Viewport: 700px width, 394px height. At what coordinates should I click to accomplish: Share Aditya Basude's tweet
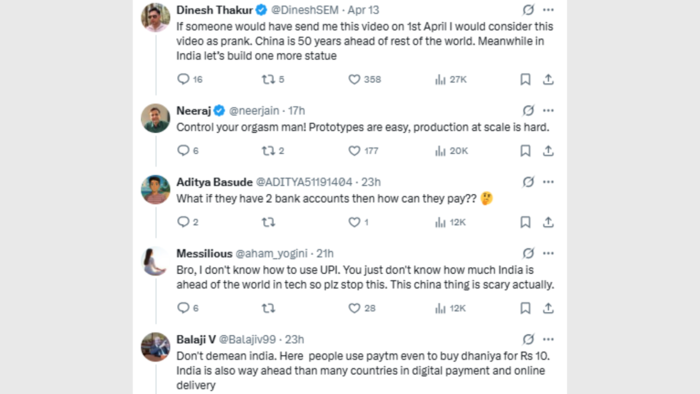548,222
